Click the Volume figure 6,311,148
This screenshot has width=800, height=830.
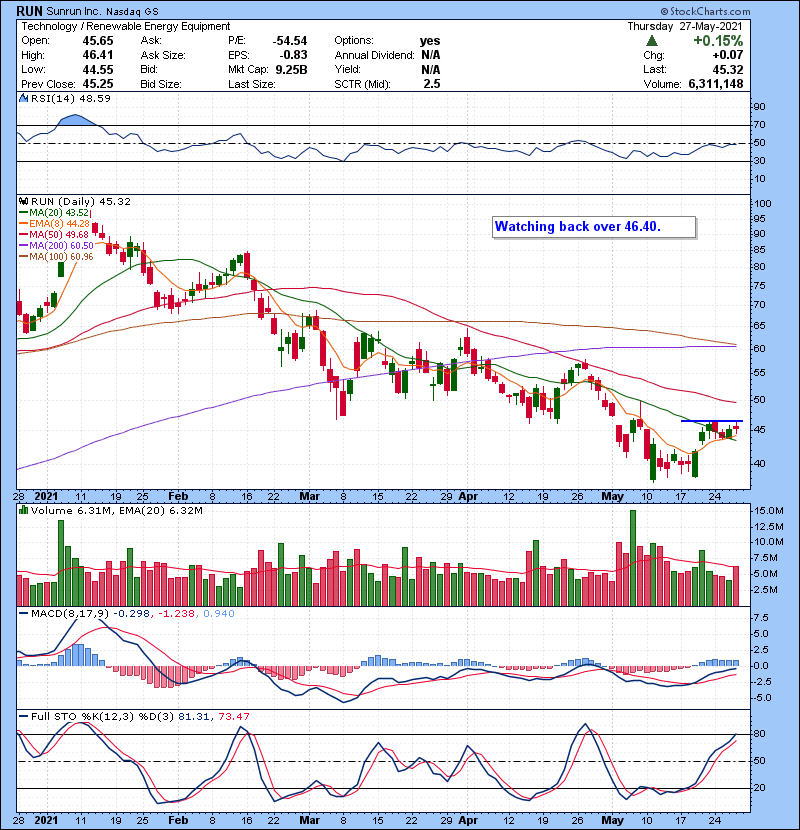pyautogui.click(x=716, y=84)
